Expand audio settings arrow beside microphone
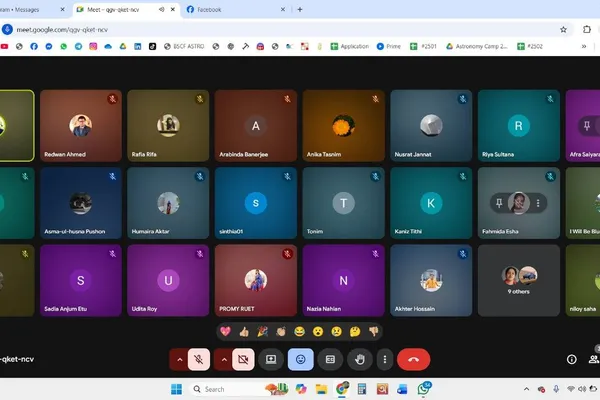 [x=179, y=359]
